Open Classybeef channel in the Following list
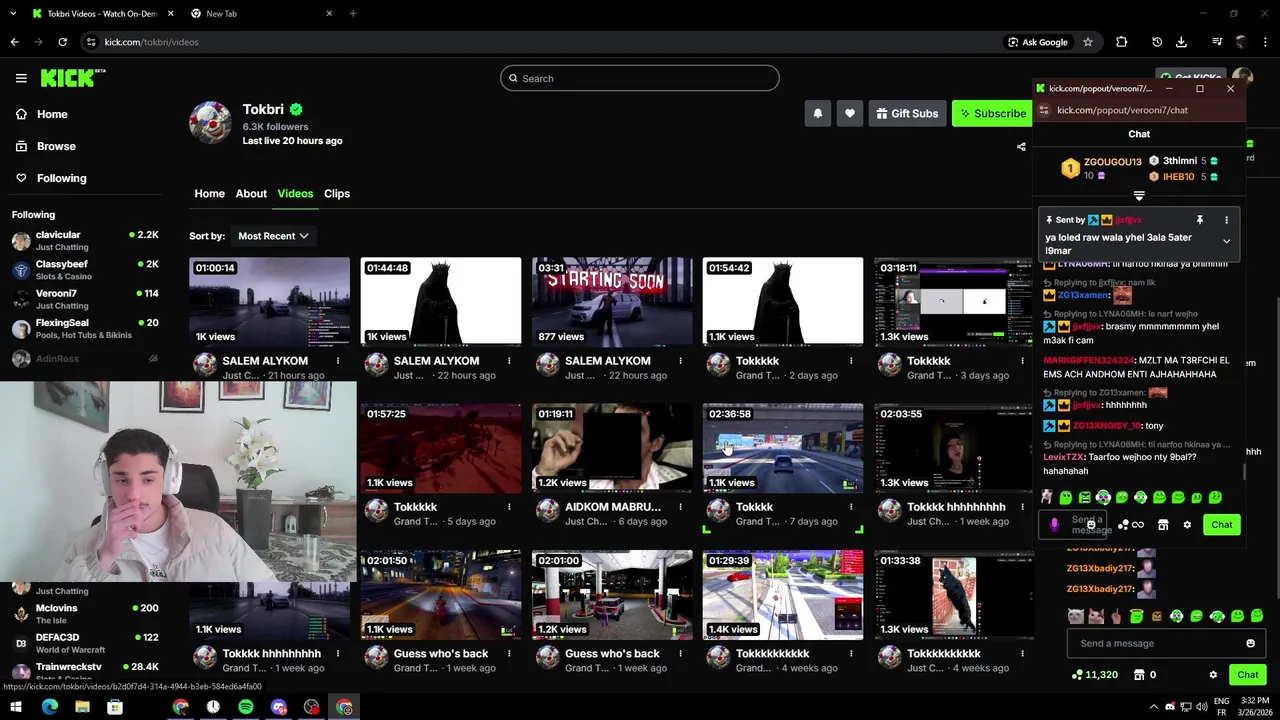The height and width of the screenshot is (720, 1280). point(85,270)
